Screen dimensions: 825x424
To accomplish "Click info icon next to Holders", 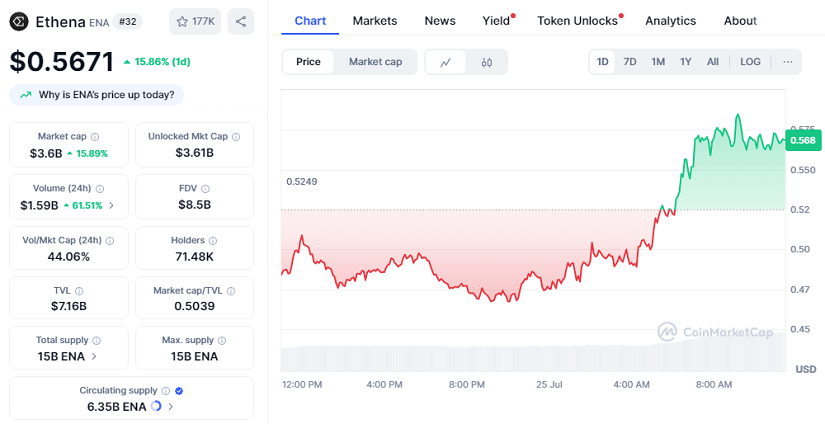I will 213,240.
